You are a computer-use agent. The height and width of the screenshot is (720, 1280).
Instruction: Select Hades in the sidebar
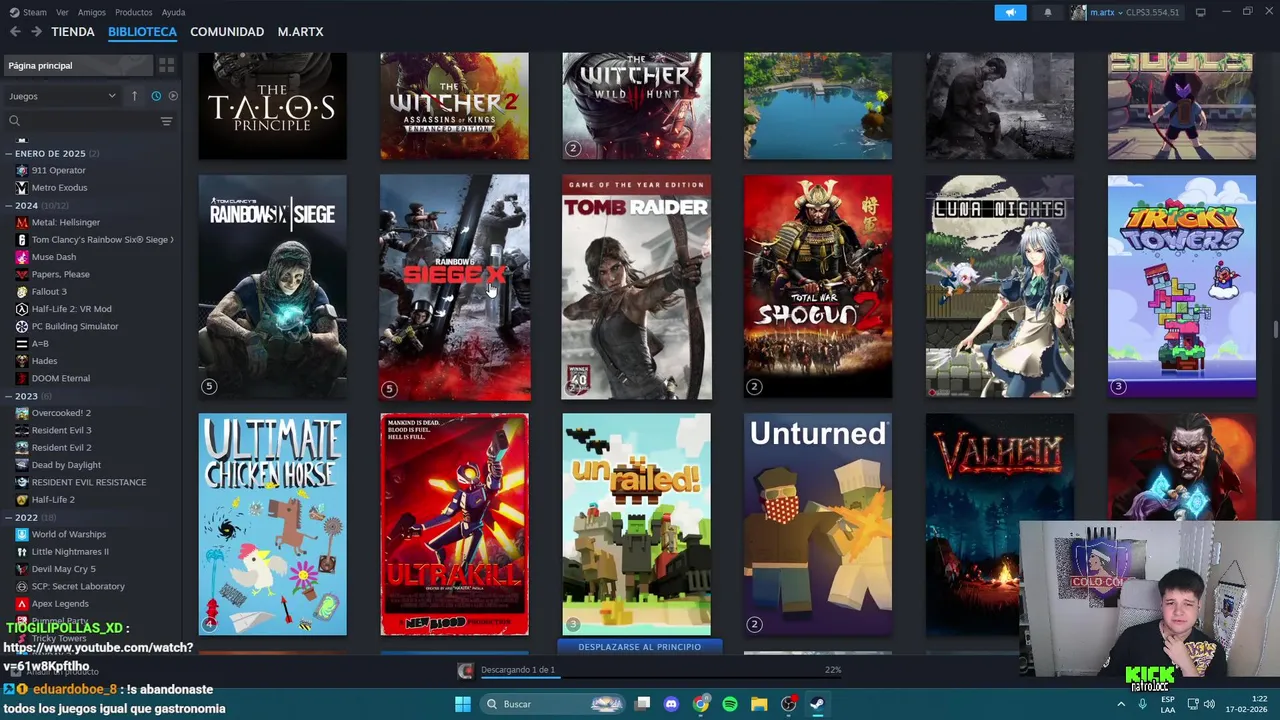click(44, 361)
